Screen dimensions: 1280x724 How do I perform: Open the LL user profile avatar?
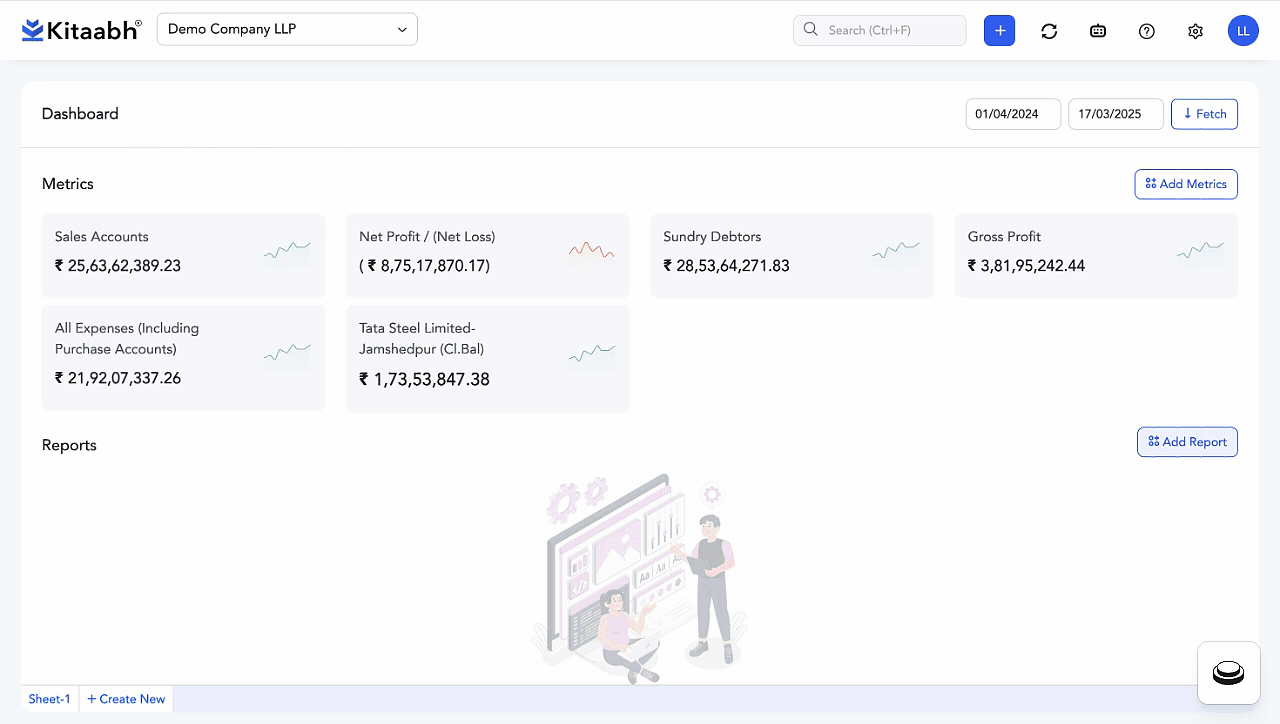coord(1243,31)
